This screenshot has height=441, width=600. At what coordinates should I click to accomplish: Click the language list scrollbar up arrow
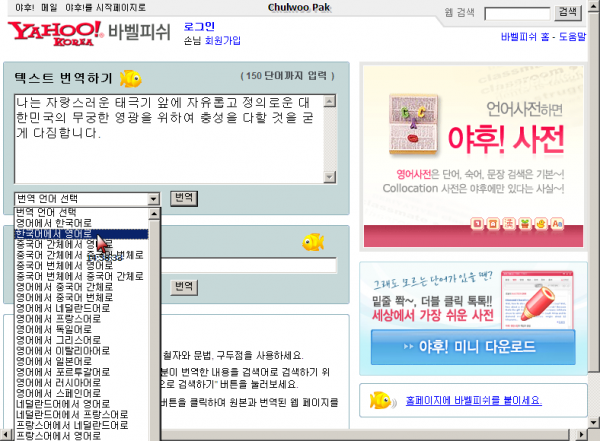pos(154,214)
